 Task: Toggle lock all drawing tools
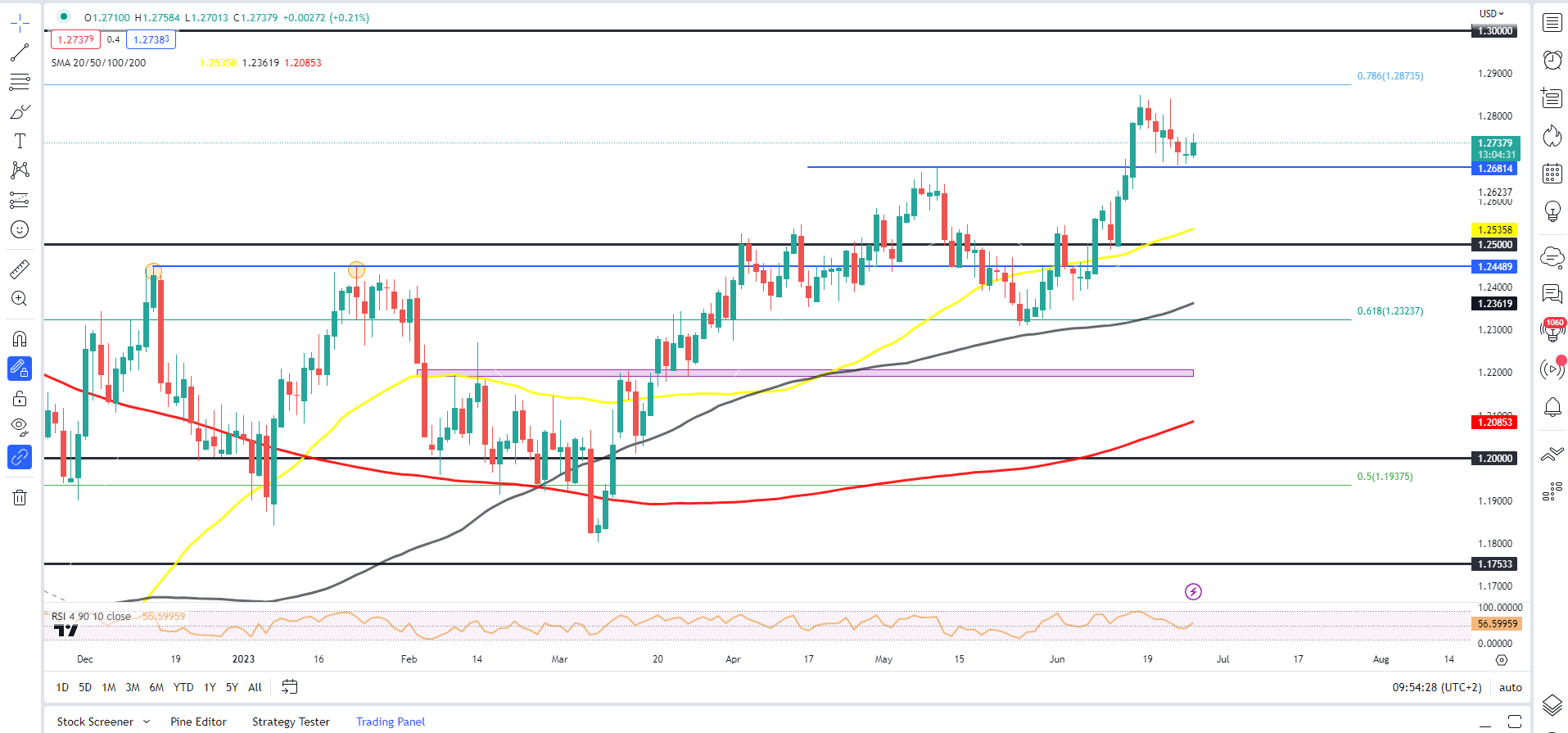20,399
